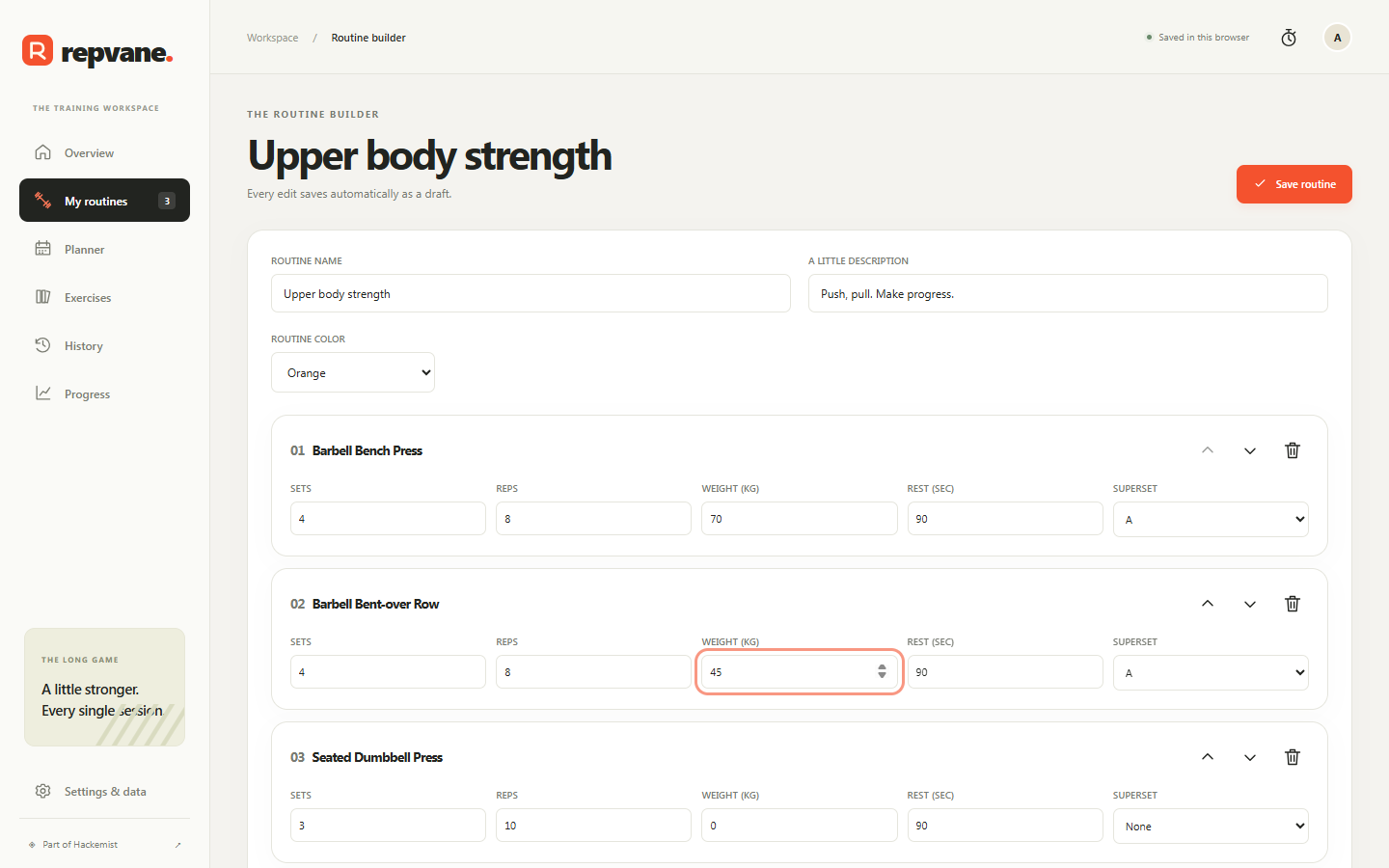
Task: Click the Rest field for Barbell Bench Press
Action: [x=1005, y=518]
